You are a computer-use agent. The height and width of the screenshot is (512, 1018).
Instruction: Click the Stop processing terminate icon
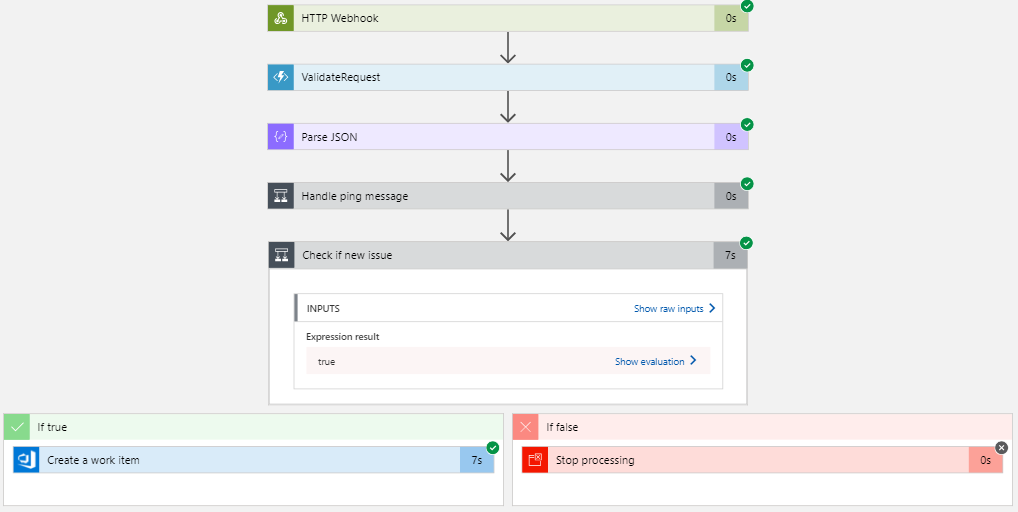(x=535, y=460)
